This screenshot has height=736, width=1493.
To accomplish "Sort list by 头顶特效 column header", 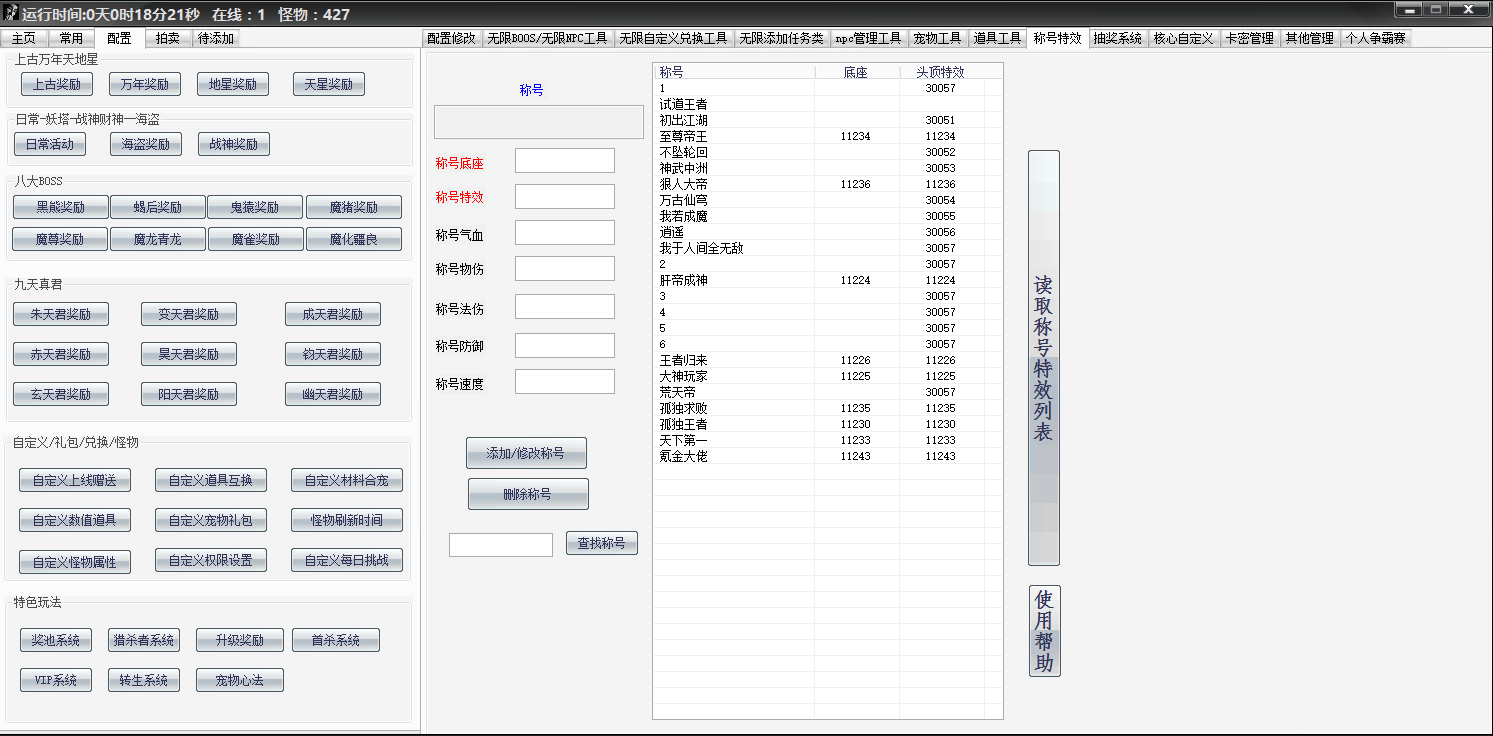I will point(940,72).
